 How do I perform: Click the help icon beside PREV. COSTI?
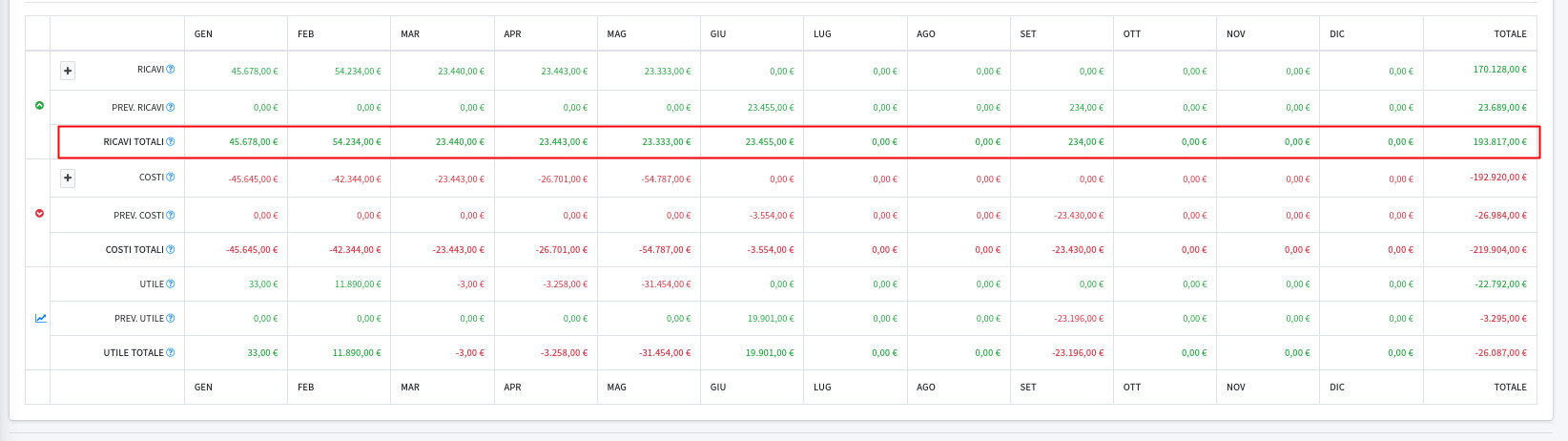pyautogui.click(x=171, y=216)
